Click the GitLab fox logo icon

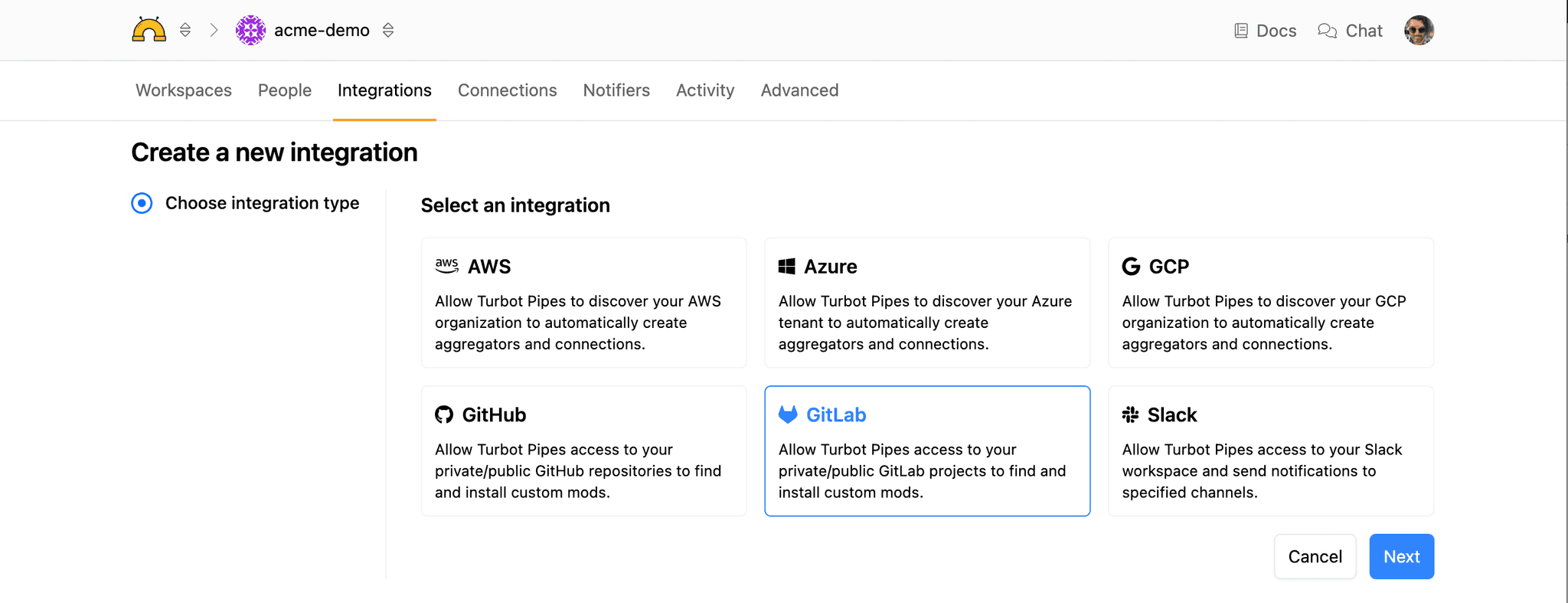click(x=788, y=415)
